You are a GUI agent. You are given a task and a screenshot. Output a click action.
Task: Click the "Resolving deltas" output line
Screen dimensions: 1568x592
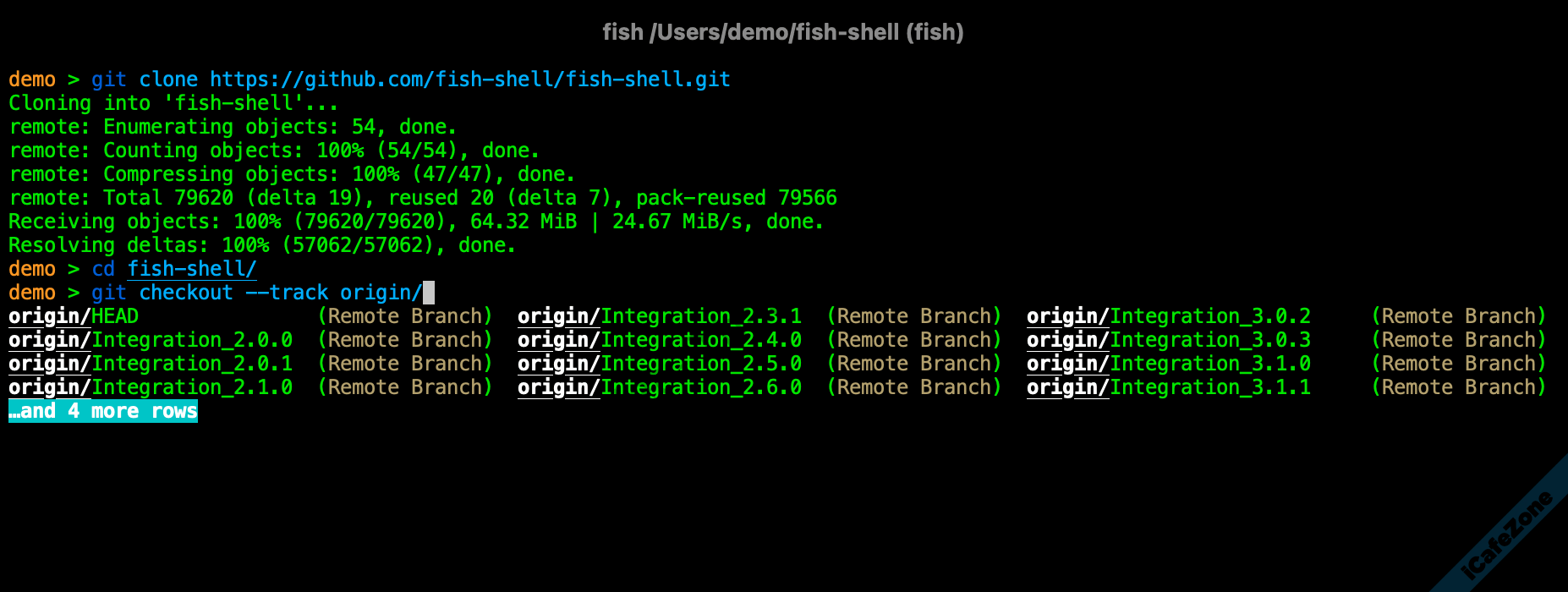[x=262, y=245]
